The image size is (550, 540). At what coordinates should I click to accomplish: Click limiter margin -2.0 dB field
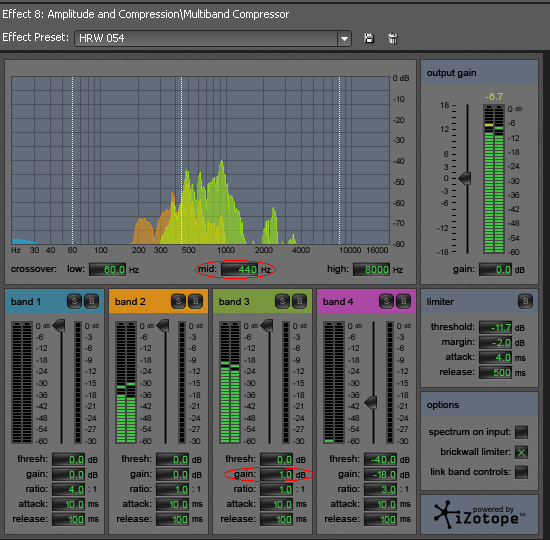point(495,342)
